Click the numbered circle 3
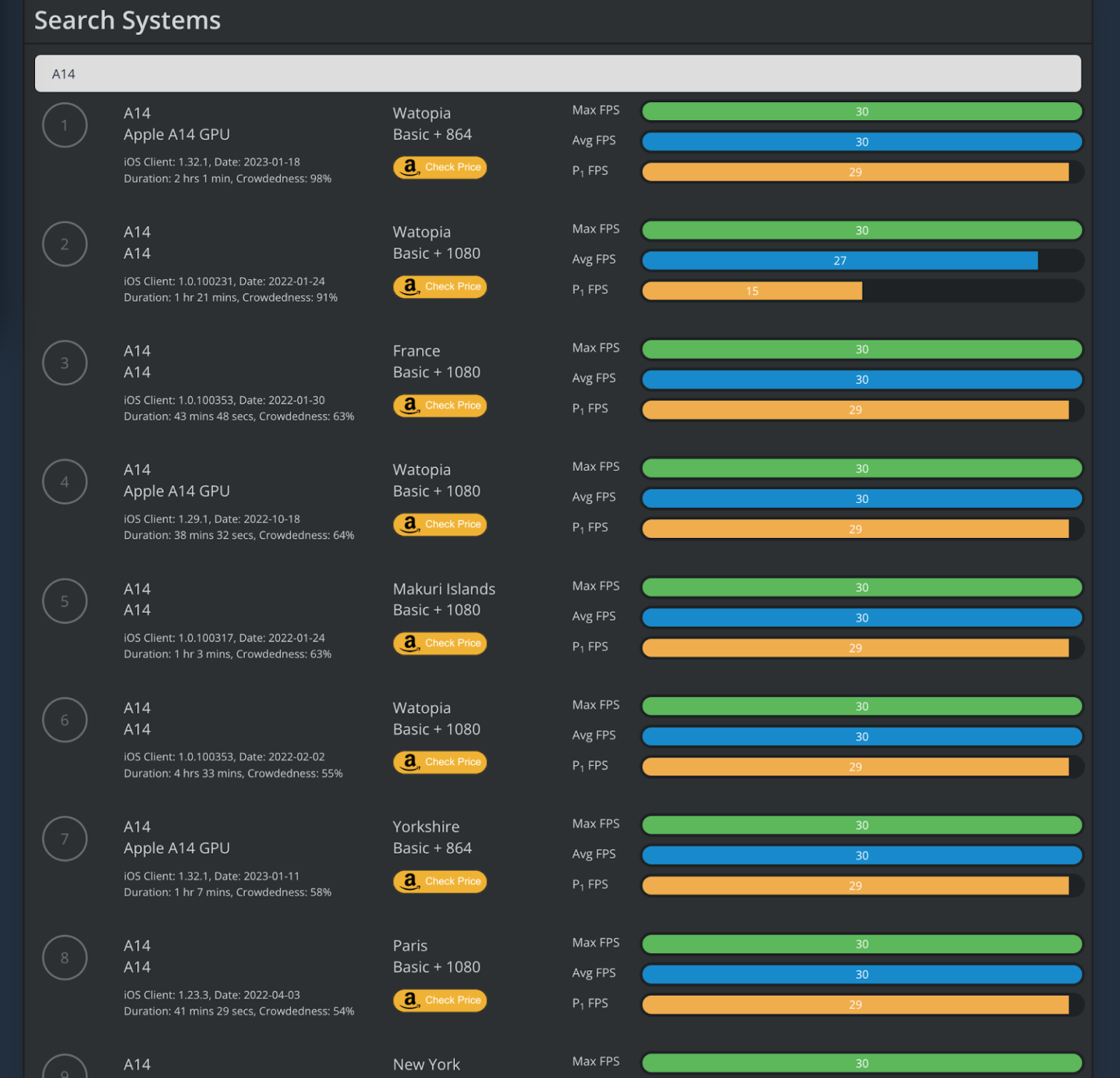Viewport: 1120px width, 1078px height. click(x=65, y=362)
